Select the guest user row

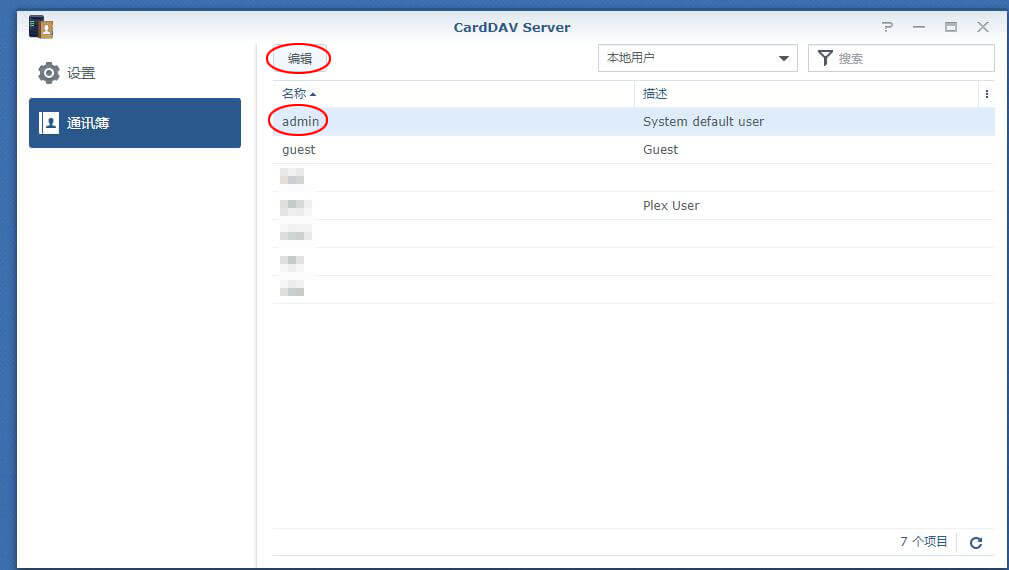coord(299,149)
